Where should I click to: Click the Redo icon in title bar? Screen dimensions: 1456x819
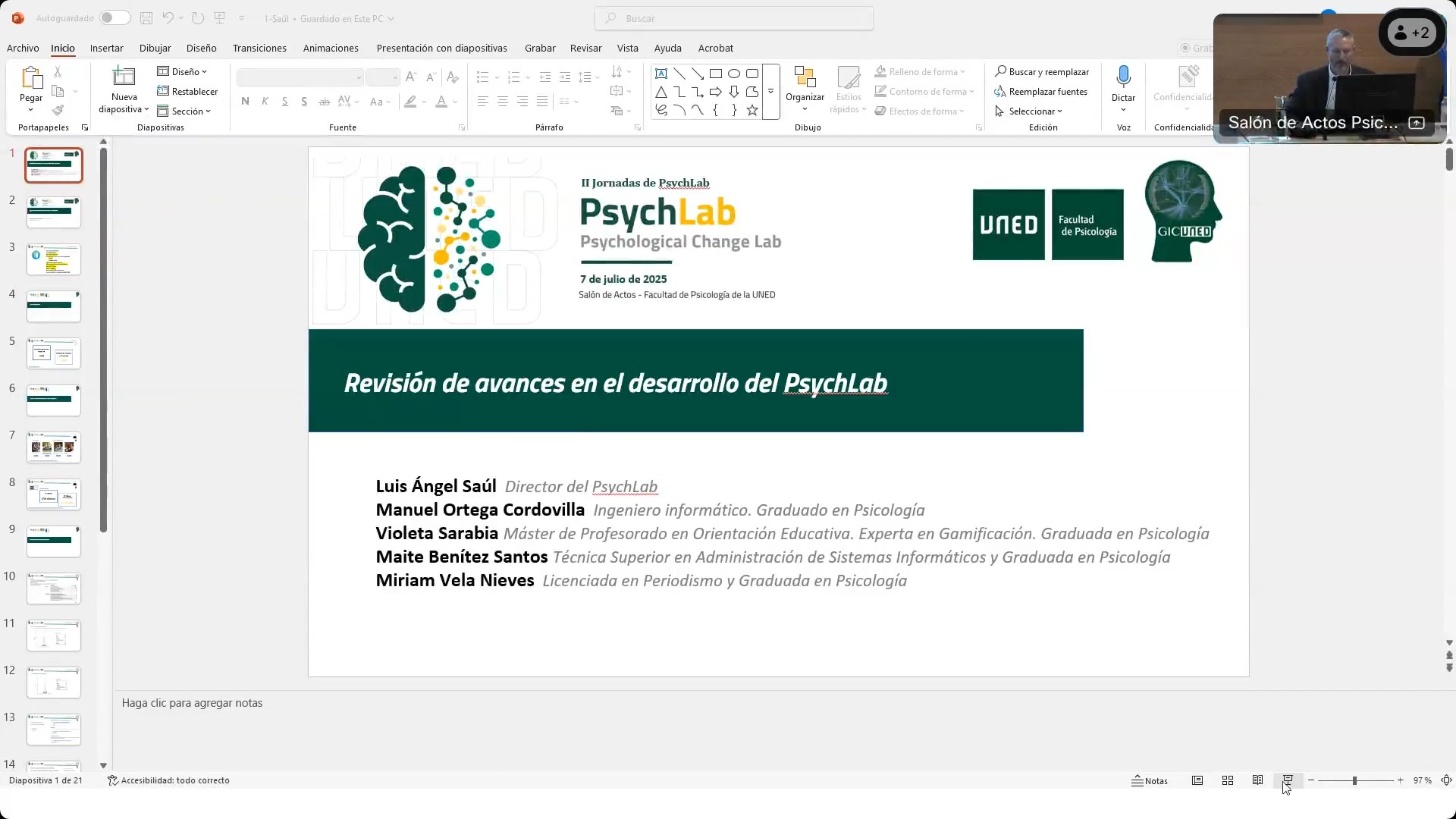click(x=198, y=18)
